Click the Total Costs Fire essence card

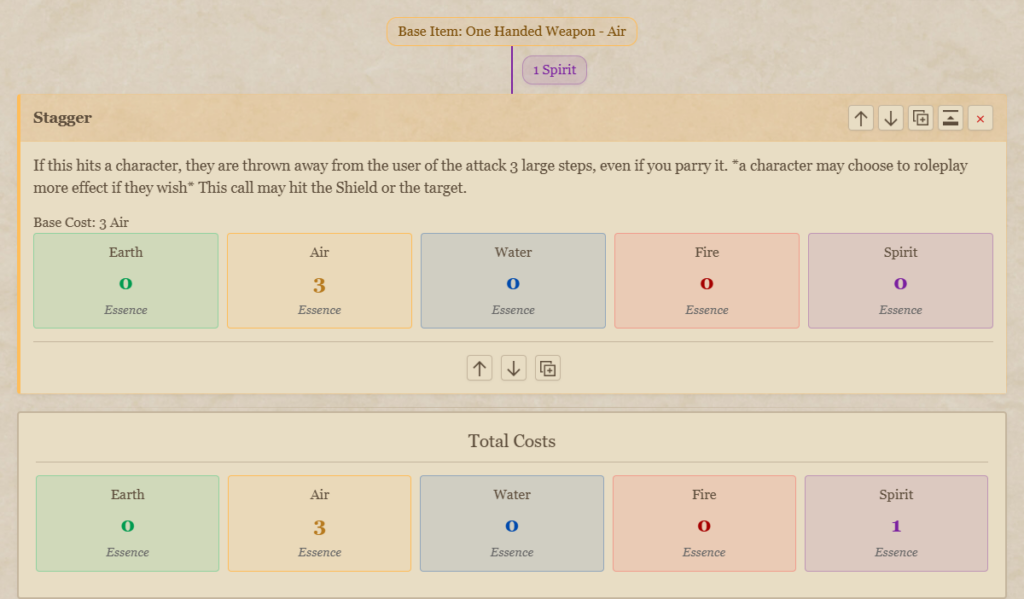tap(704, 523)
